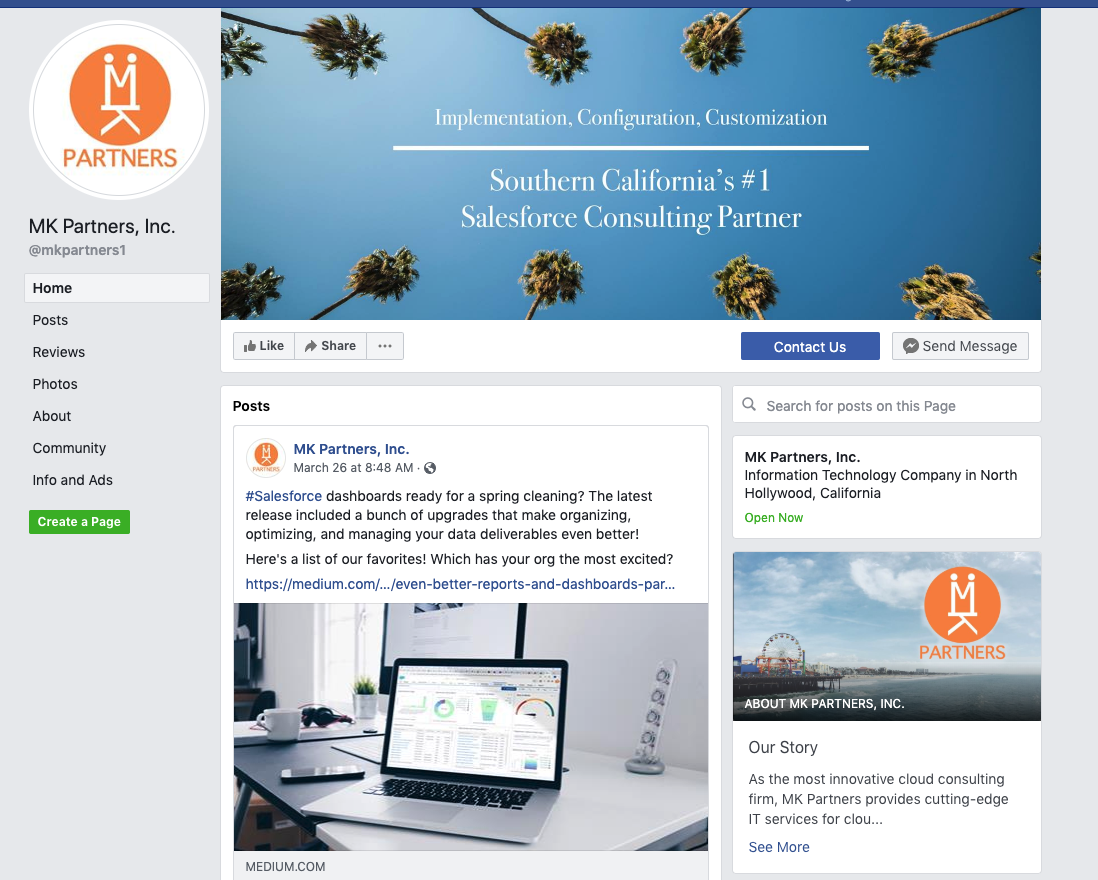The width and height of the screenshot is (1098, 880).
Task: Open the medium.com article link
Action: pyautogui.click(x=460, y=584)
